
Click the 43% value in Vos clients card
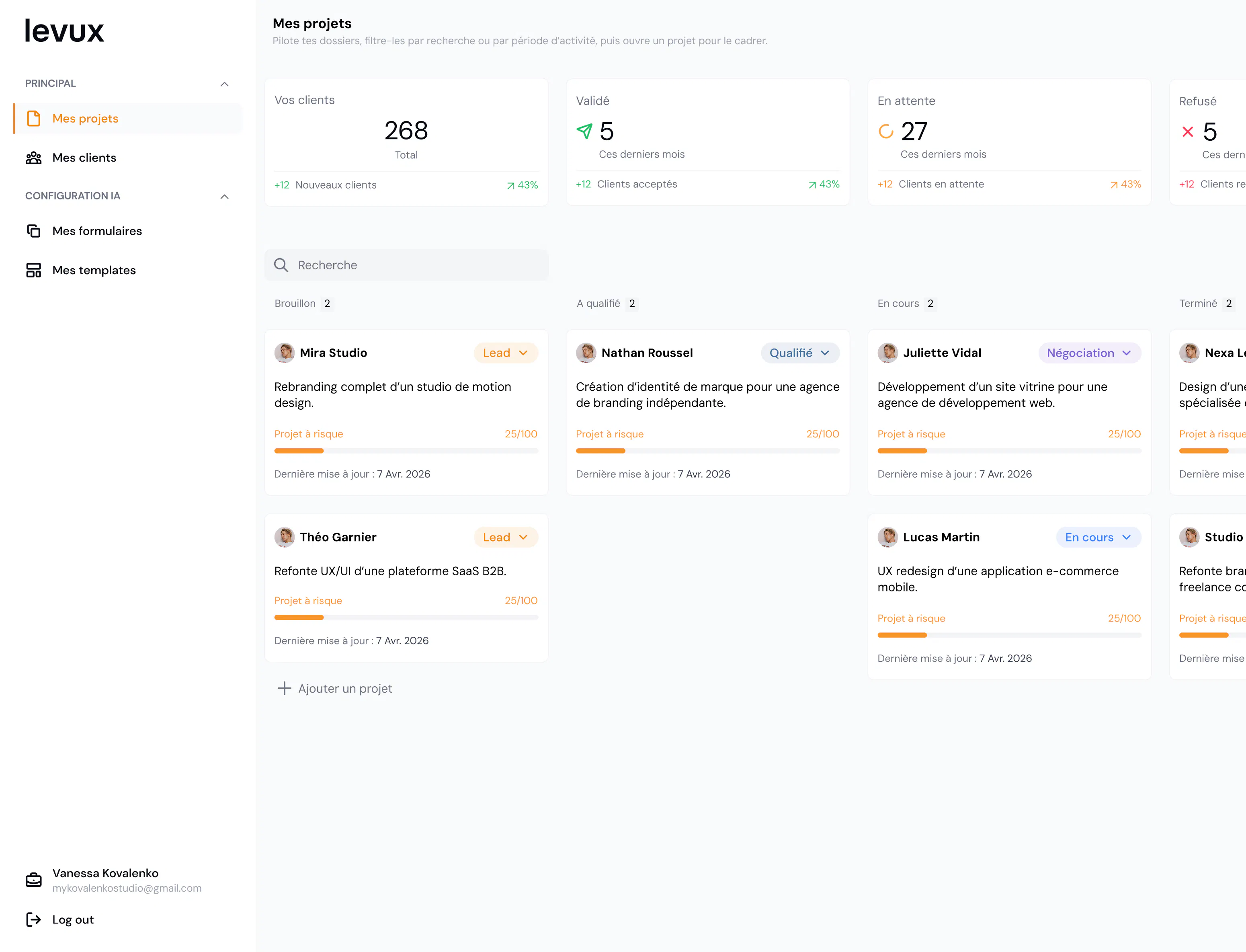pyautogui.click(x=527, y=185)
